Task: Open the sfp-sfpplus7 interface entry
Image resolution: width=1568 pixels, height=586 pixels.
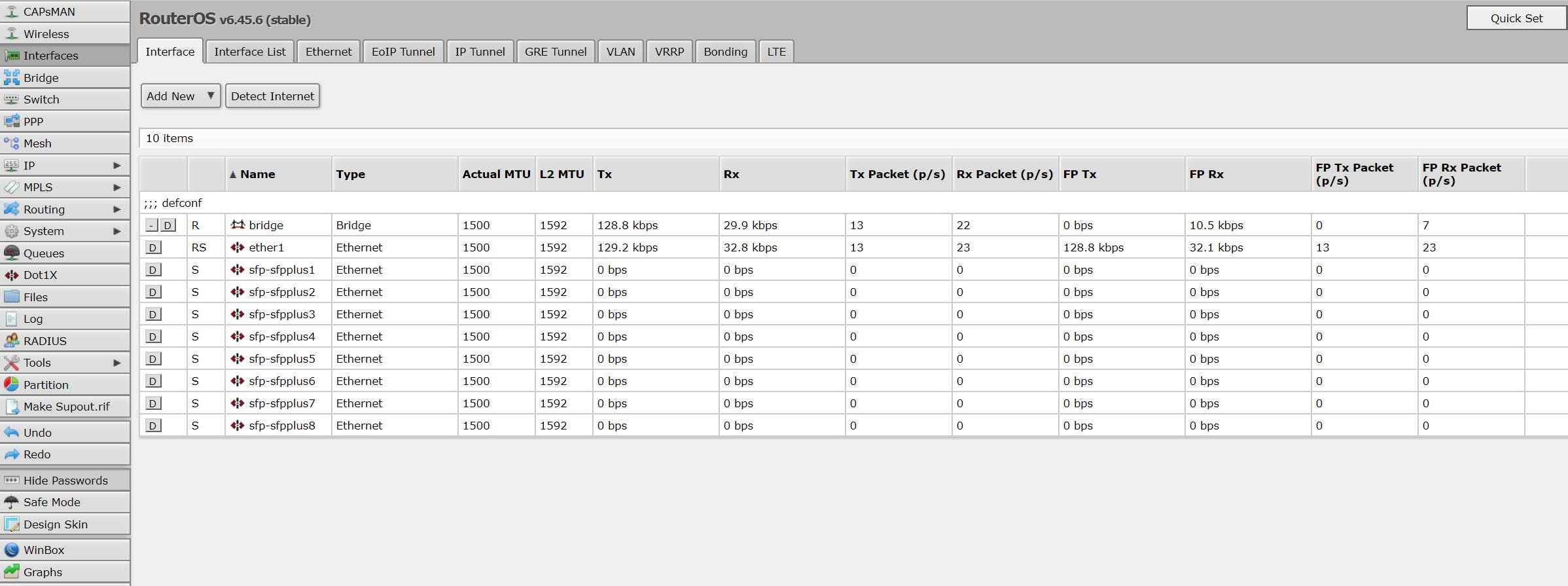Action: 282,403
